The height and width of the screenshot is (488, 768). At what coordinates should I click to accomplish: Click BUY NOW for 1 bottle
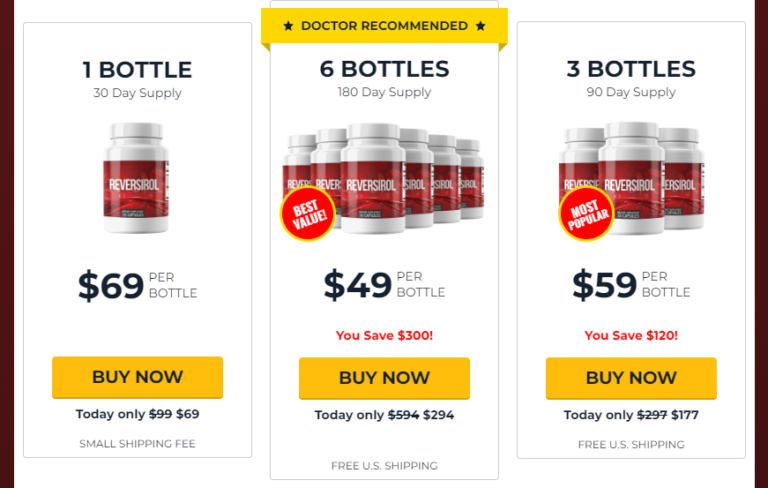[x=137, y=377]
